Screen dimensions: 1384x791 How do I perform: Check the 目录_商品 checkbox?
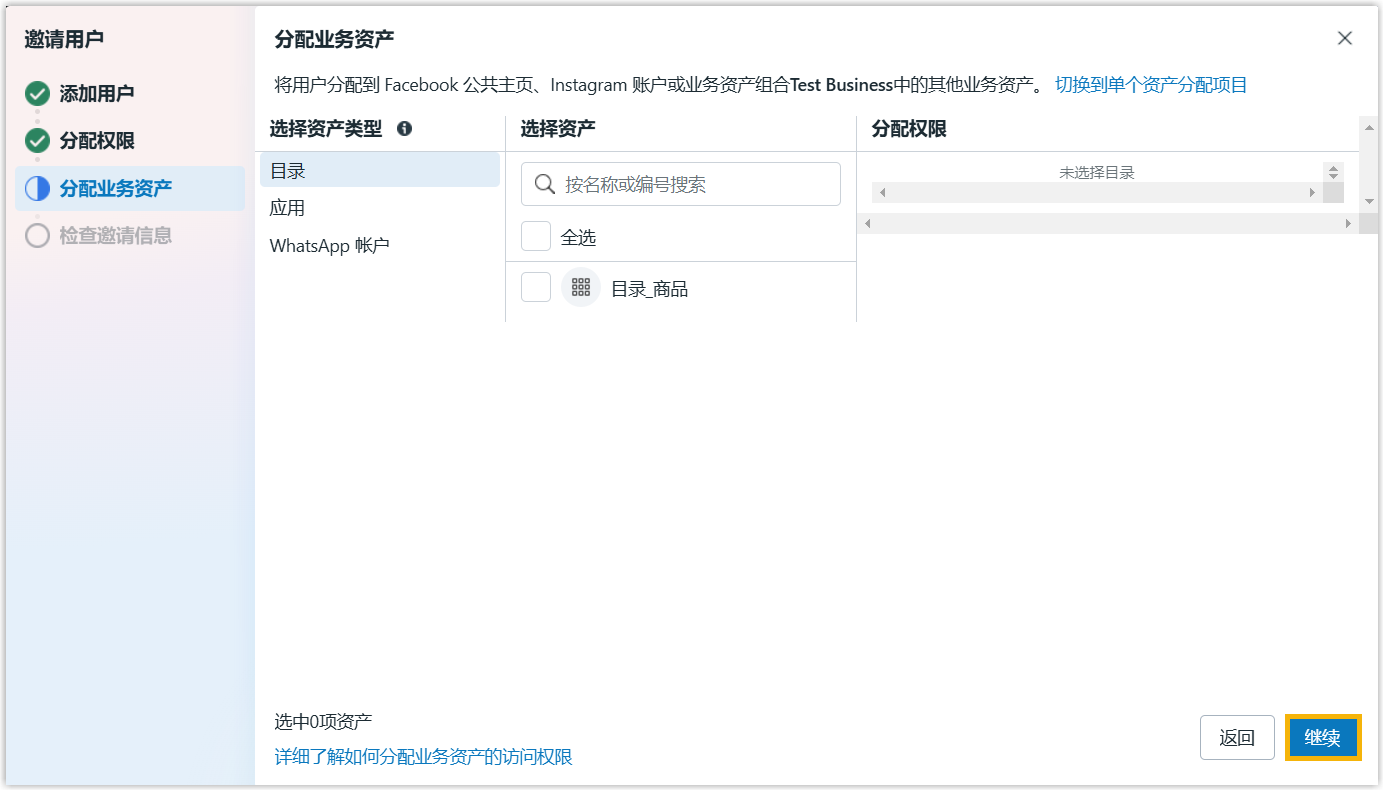pos(536,288)
